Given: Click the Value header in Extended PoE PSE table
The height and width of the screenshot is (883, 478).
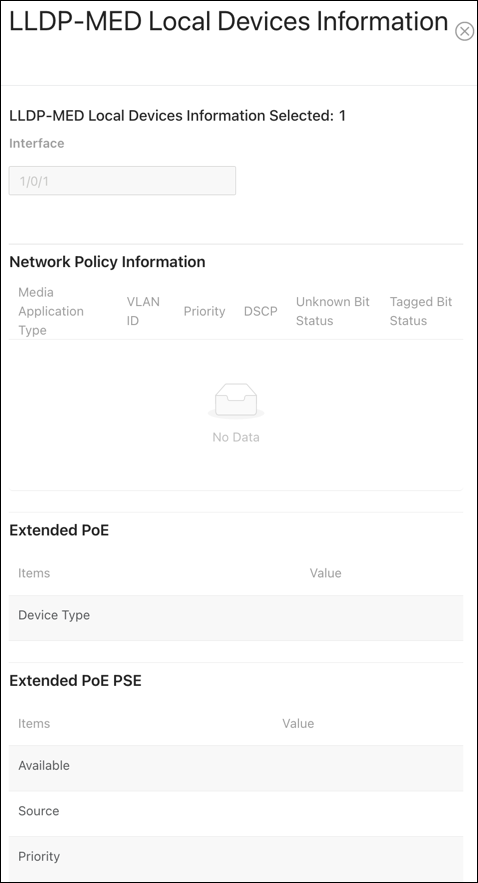Looking at the screenshot, I should pos(298,724).
